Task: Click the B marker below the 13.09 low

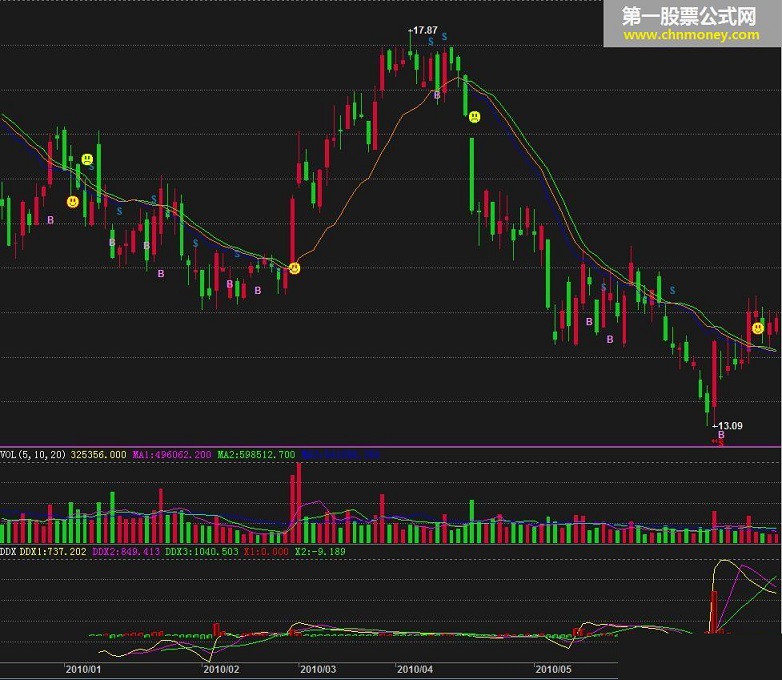Action: (x=721, y=435)
